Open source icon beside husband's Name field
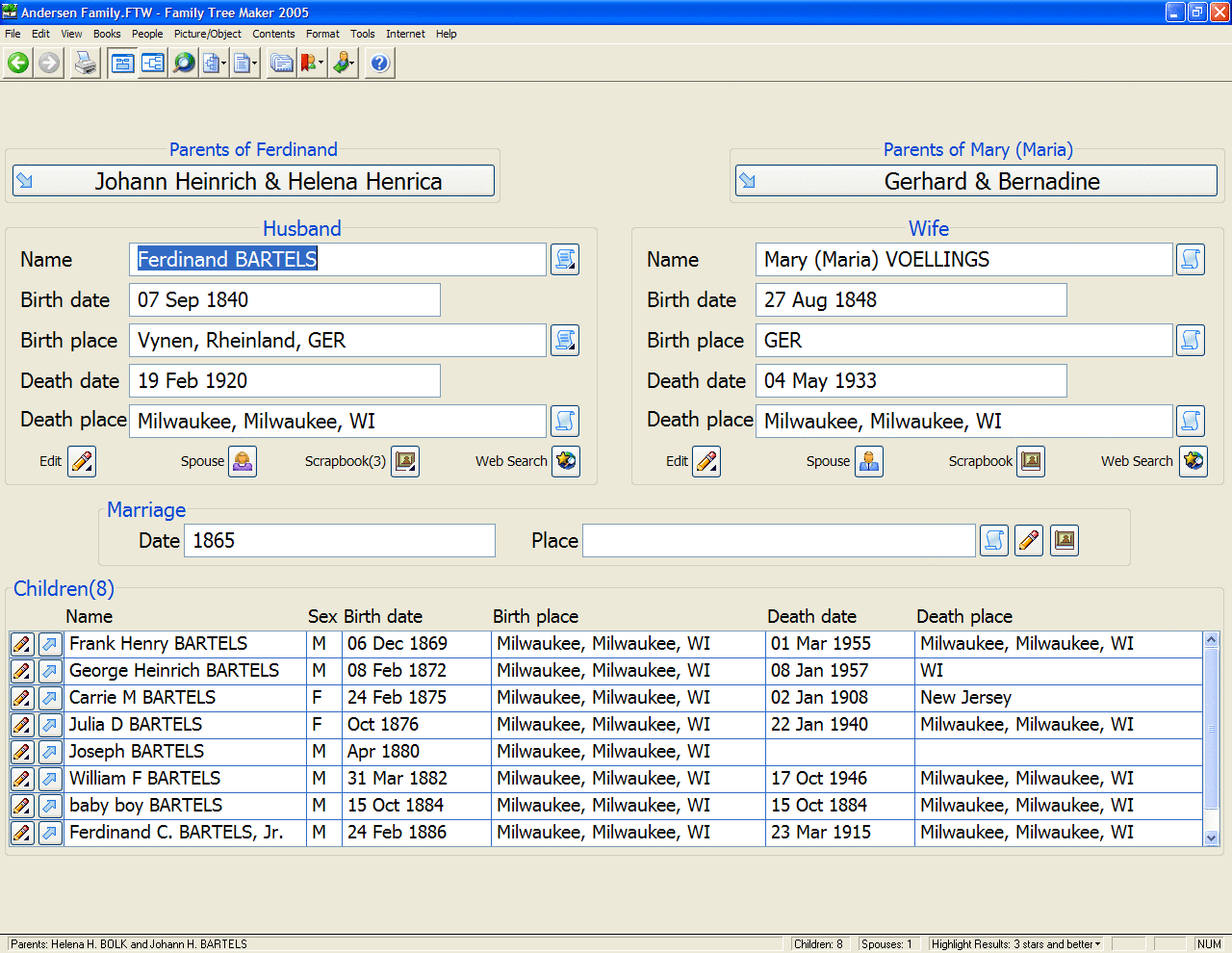Screen dimensions: 1232x953 [x=565, y=260]
